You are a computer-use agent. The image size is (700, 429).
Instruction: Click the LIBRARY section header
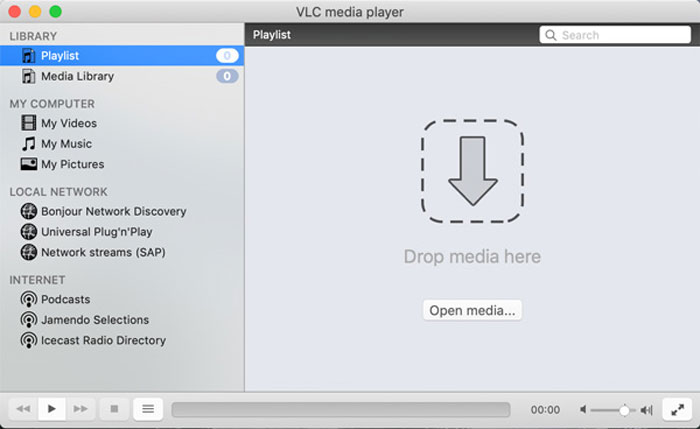[x=33, y=36]
